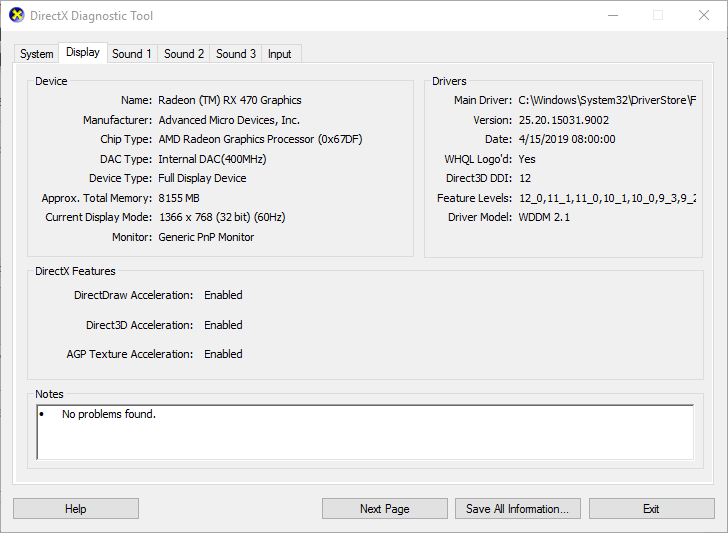Click AGP Texture Acceleration 'Enabled' value
Screen dimensions: 728x533
pyautogui.click(x=223, y=354)
